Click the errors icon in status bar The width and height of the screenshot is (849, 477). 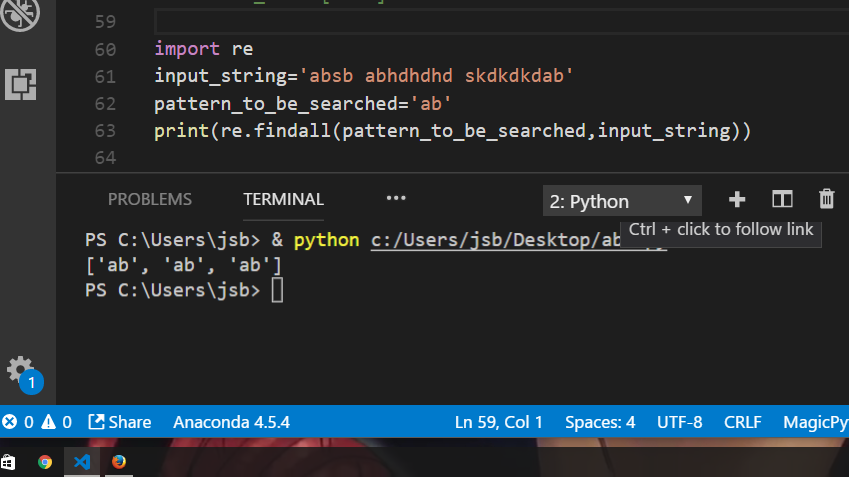coord(11,422)
